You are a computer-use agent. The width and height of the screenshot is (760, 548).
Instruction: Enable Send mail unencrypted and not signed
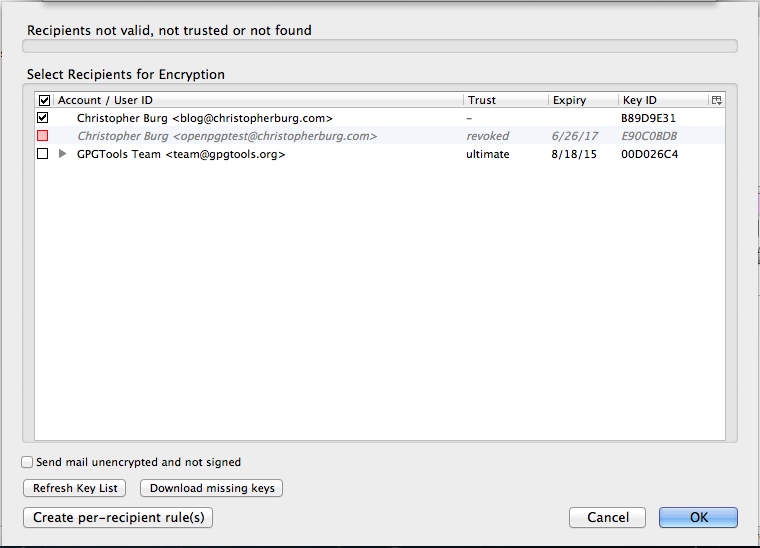coord(27,462)
